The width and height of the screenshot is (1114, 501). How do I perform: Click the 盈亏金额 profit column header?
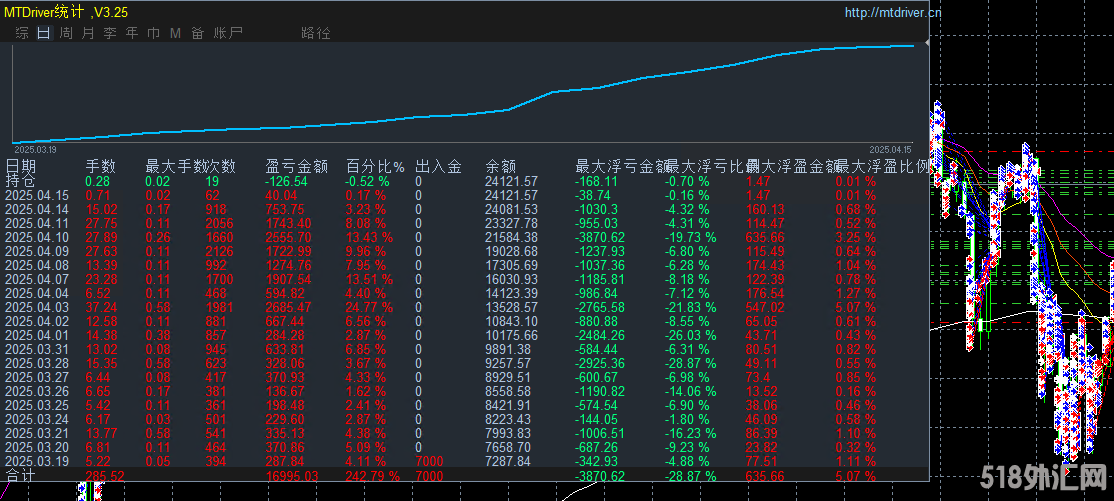tap(296, 166)
